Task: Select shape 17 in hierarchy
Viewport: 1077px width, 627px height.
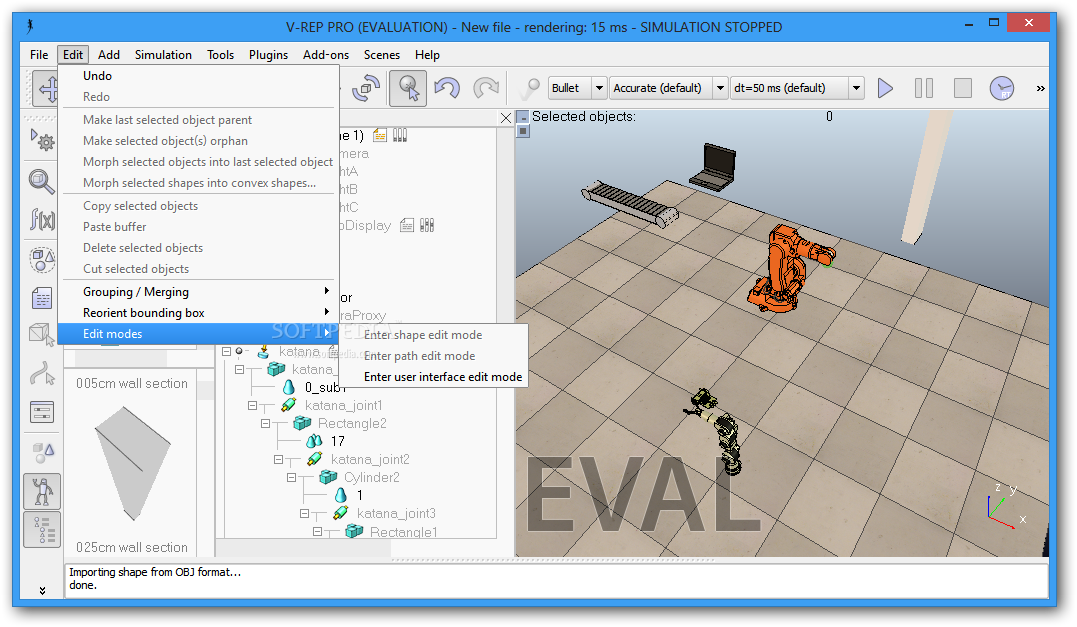Action: click(x=337, y=442)
